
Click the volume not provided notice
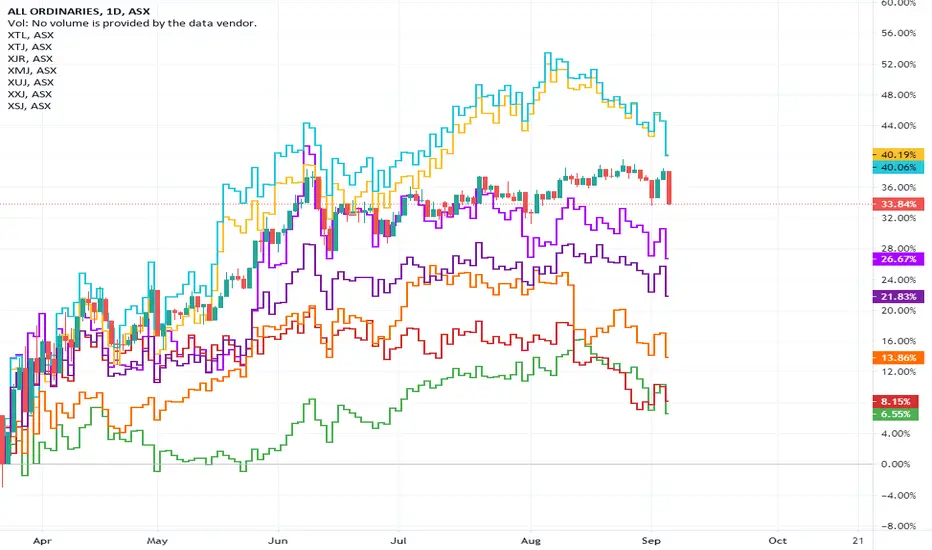coord(132,23)
